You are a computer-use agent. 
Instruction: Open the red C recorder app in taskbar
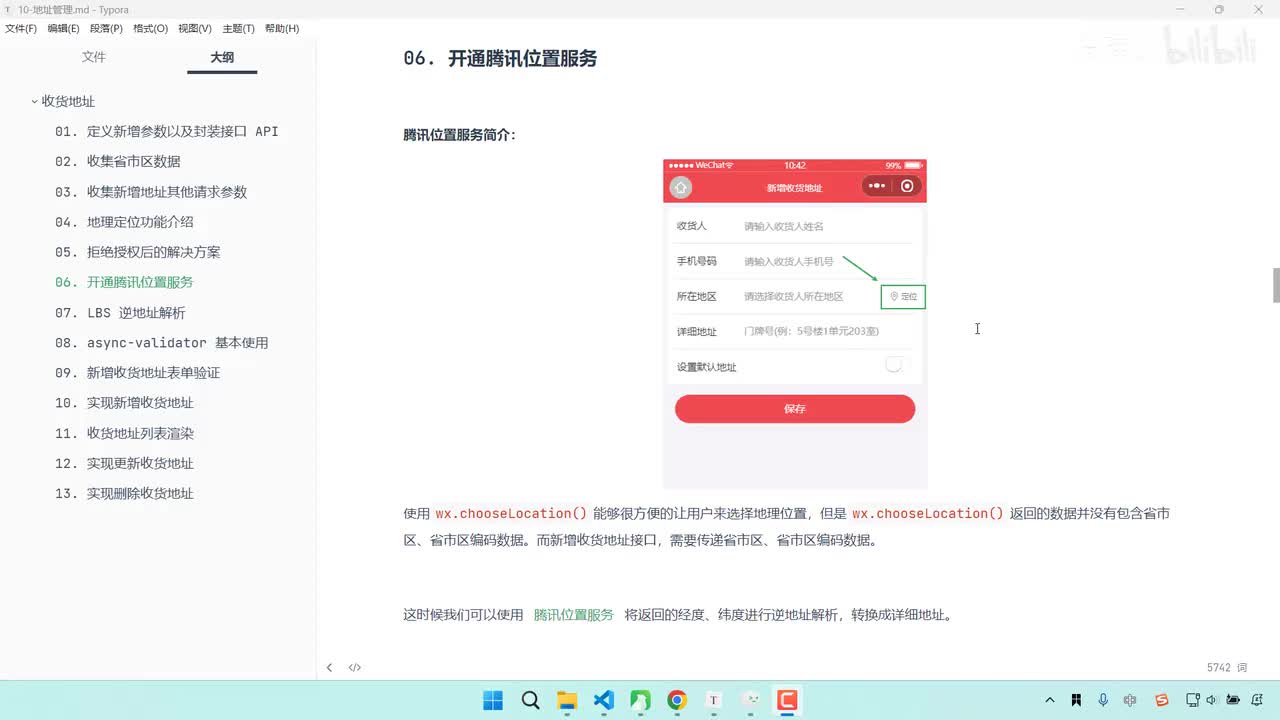point(787,700)
